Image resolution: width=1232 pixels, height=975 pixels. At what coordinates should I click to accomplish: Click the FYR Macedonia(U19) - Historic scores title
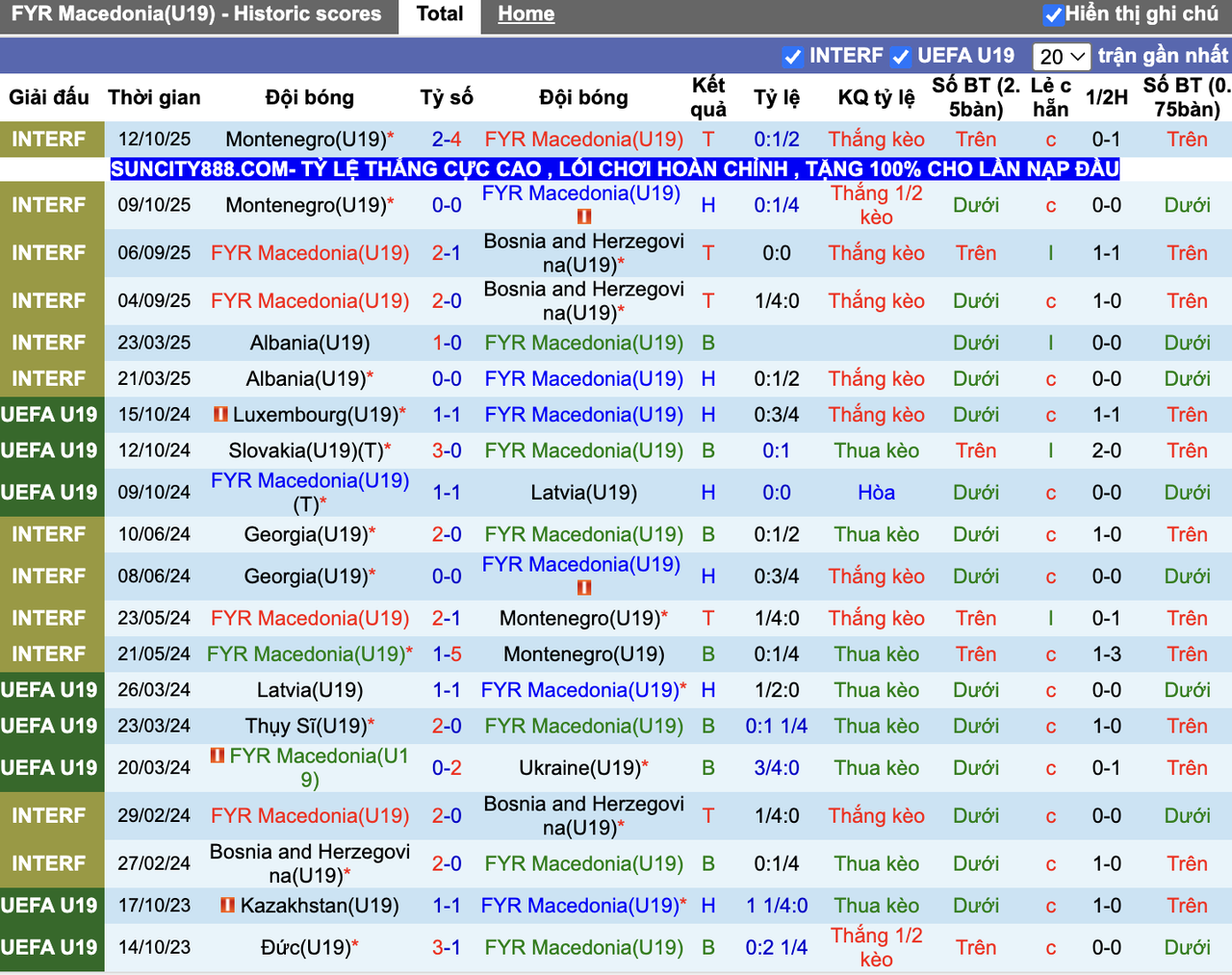pos(196,14)
